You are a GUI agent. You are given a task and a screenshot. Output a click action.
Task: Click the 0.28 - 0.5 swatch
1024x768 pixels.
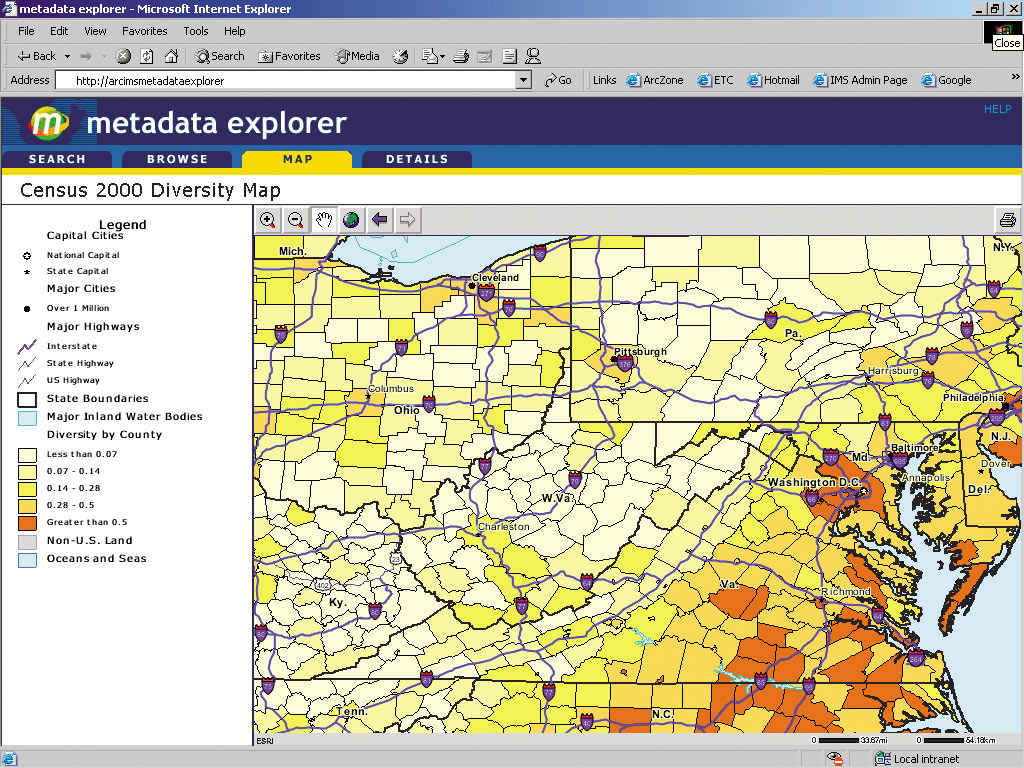pyautogui.click(x=27, y=506)
